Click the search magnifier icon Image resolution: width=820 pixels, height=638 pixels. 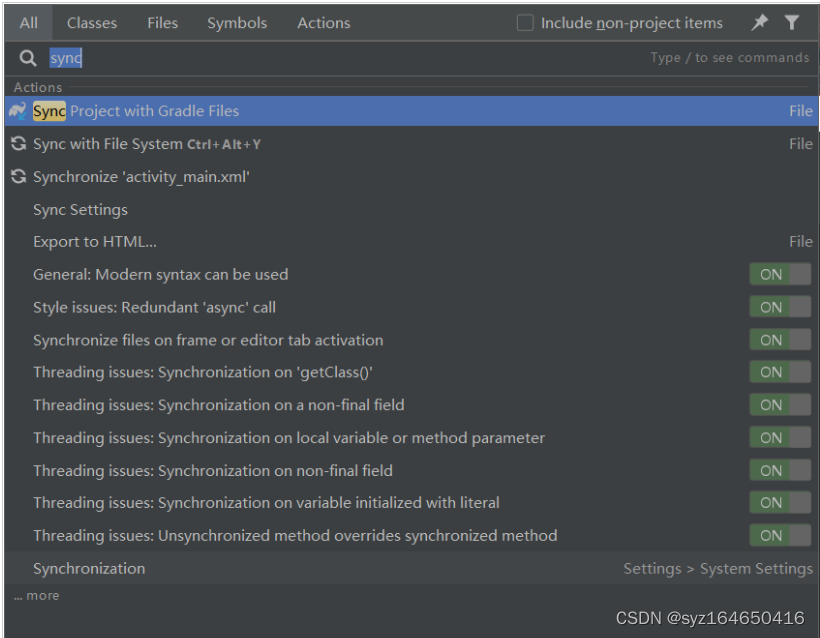(x=28, y=58)
